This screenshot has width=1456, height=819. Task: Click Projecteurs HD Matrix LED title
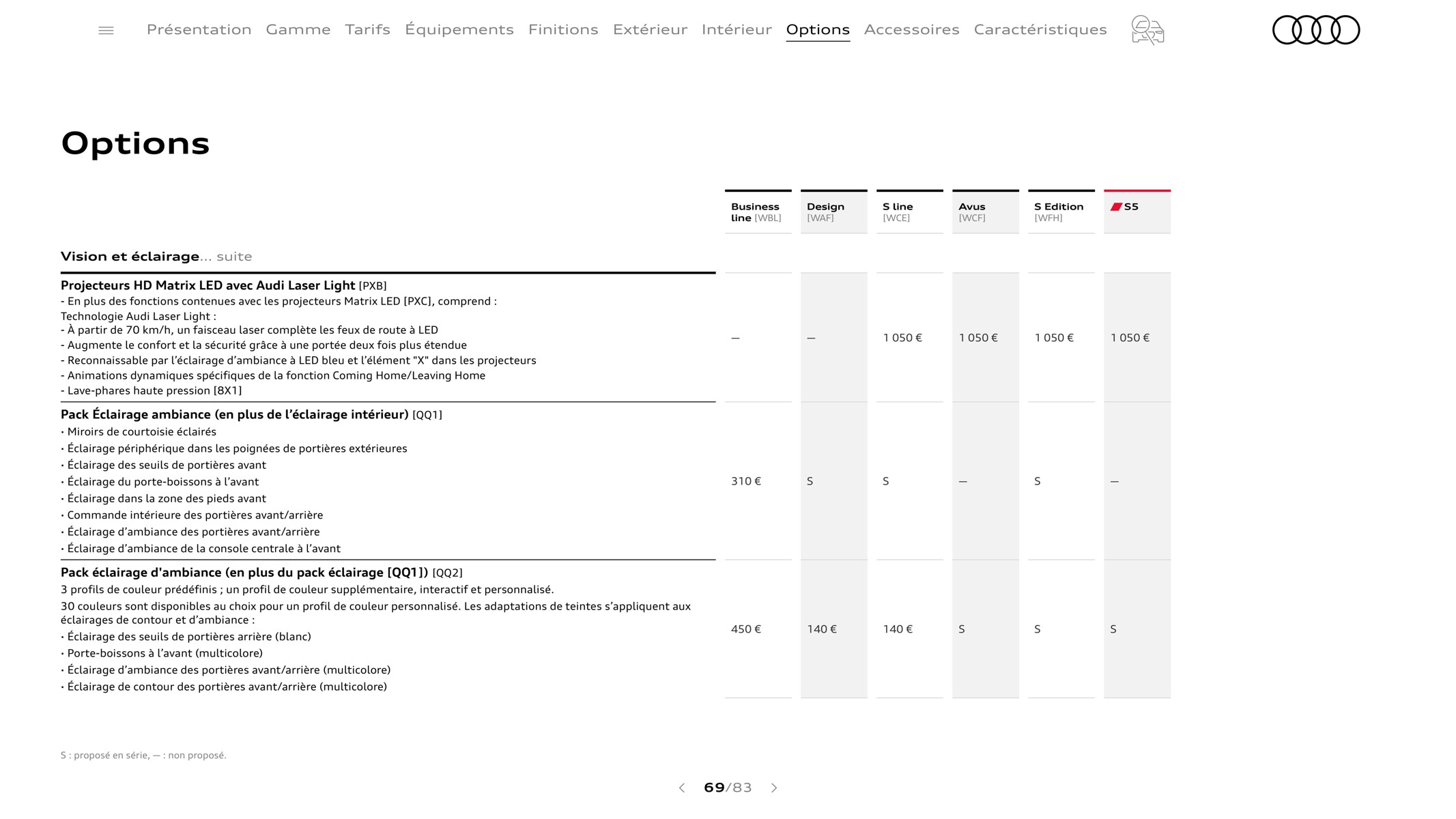pyautogui.click(x=224, y=285)
